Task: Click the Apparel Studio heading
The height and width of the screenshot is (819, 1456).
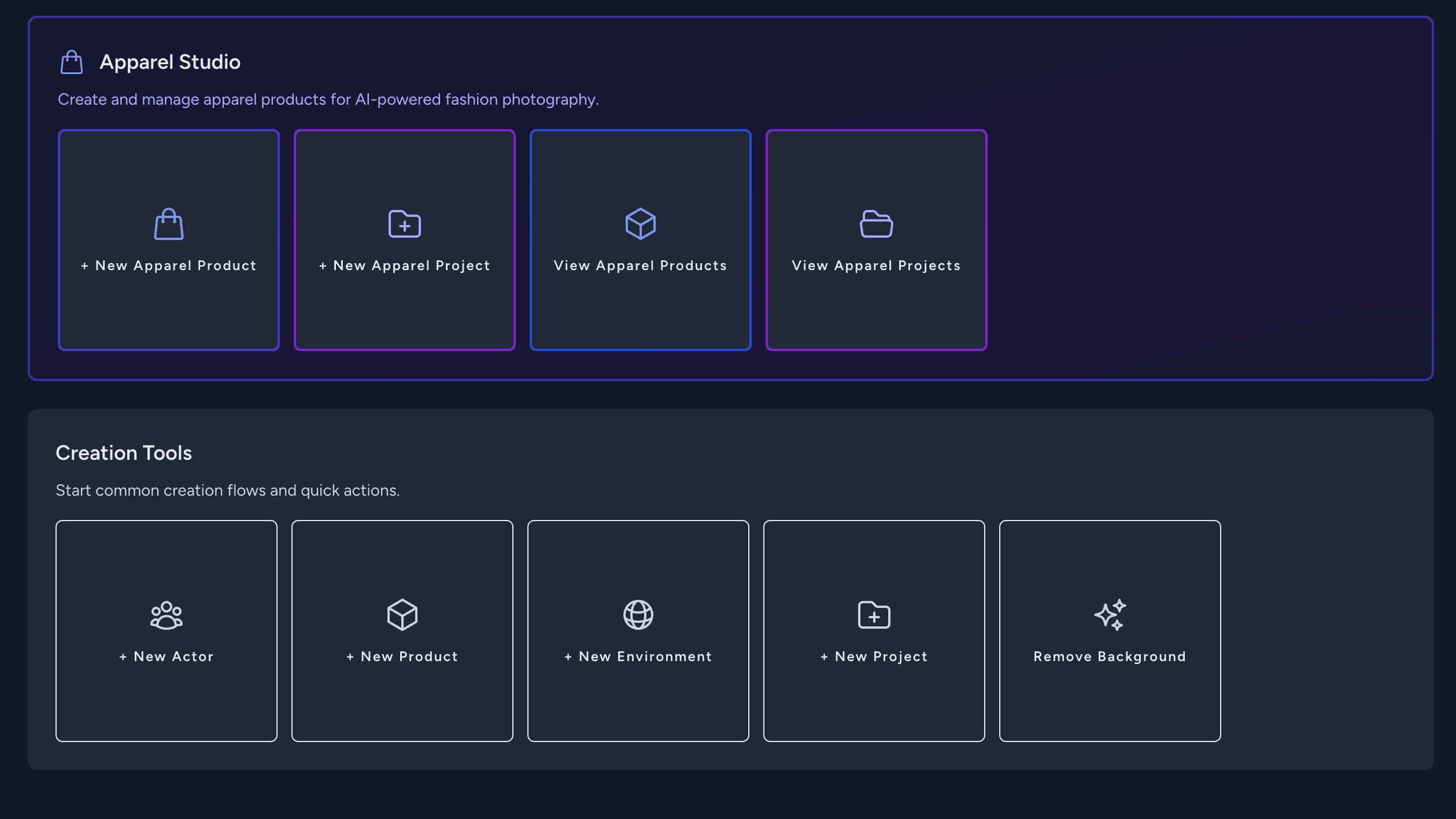Action: click(x=170, y=62)
